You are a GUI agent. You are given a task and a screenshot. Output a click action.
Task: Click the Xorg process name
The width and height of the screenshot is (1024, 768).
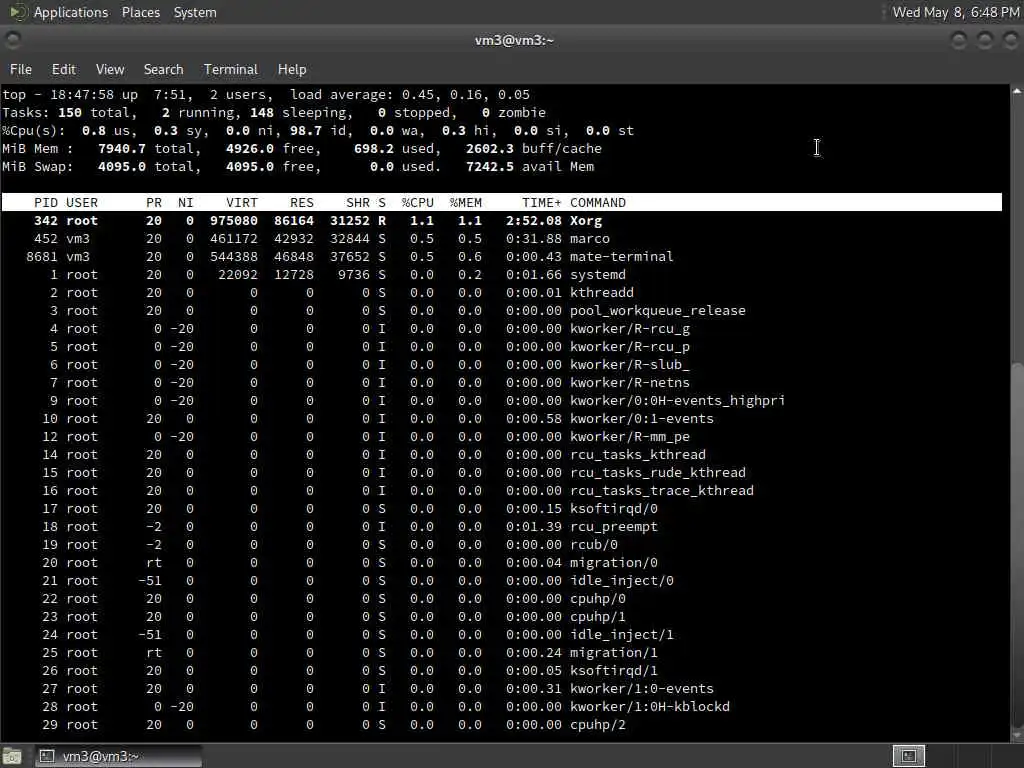586,221
